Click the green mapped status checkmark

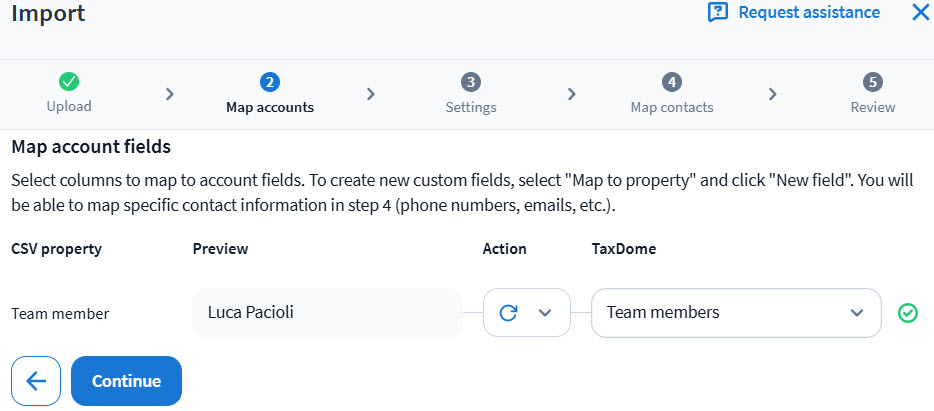click(x=908, y=313)
